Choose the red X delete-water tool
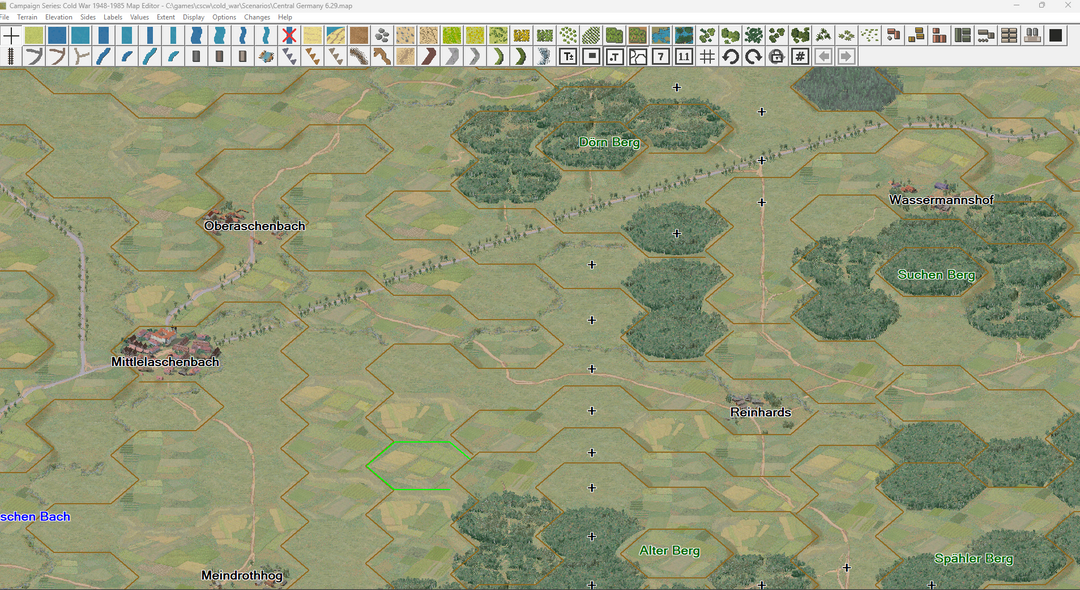The width and height of the screenshot is (1080, 590). pyautogui.click(x=289, y=34)
